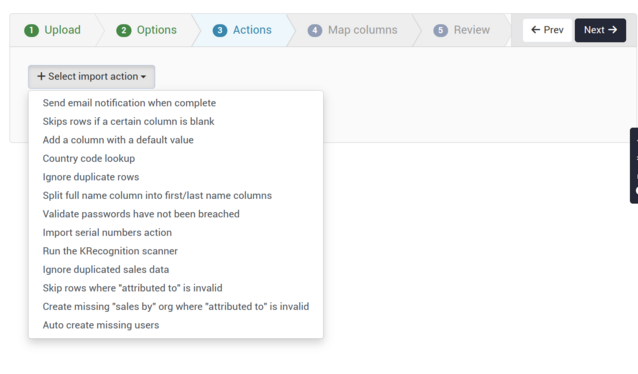Choose Validate passwords have not been breached

point(176,214)
